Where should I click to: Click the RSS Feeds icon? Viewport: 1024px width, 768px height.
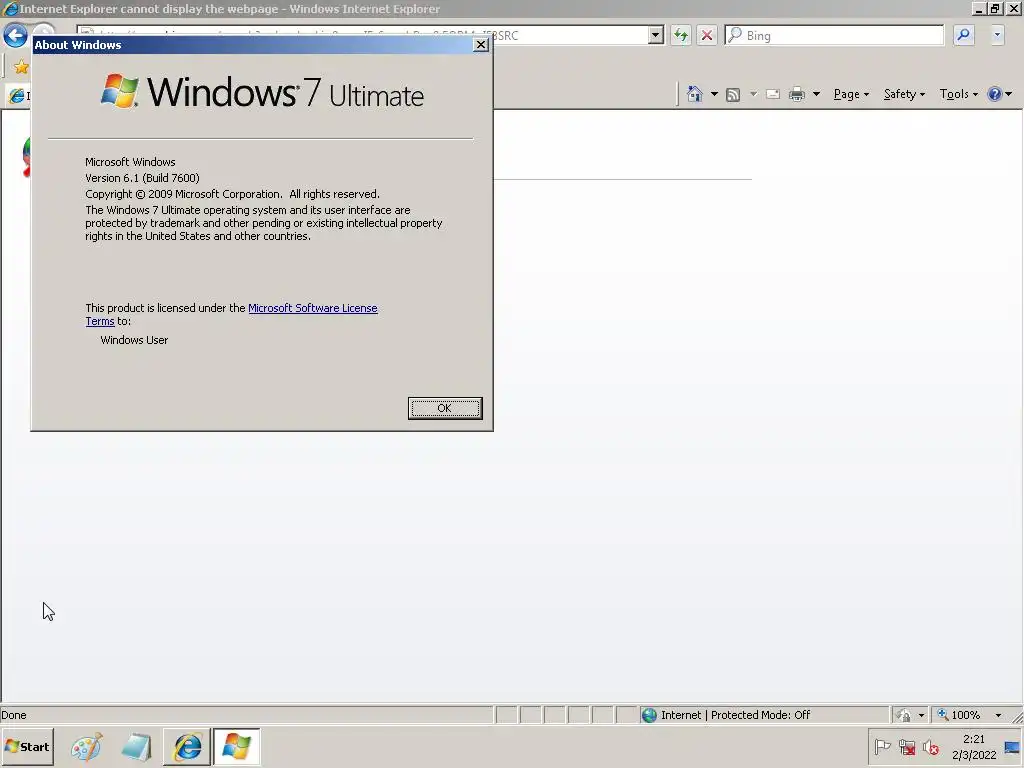click(x=733, y=95)
